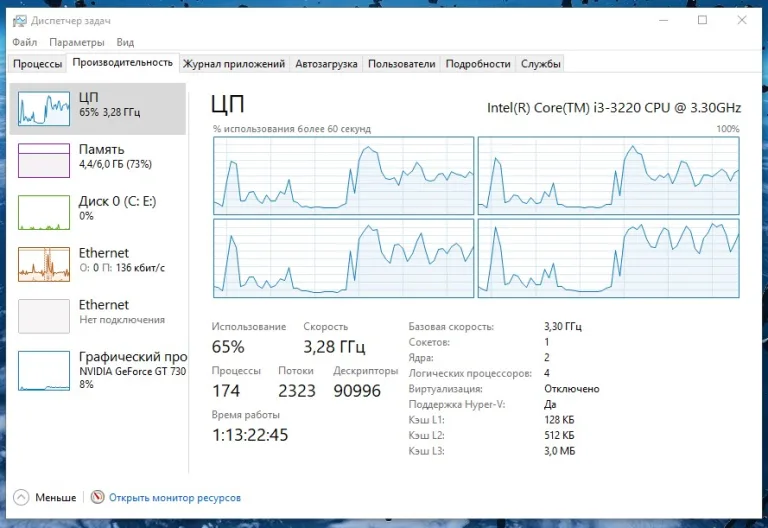Switch to the Производительность tab

(122, 63)
